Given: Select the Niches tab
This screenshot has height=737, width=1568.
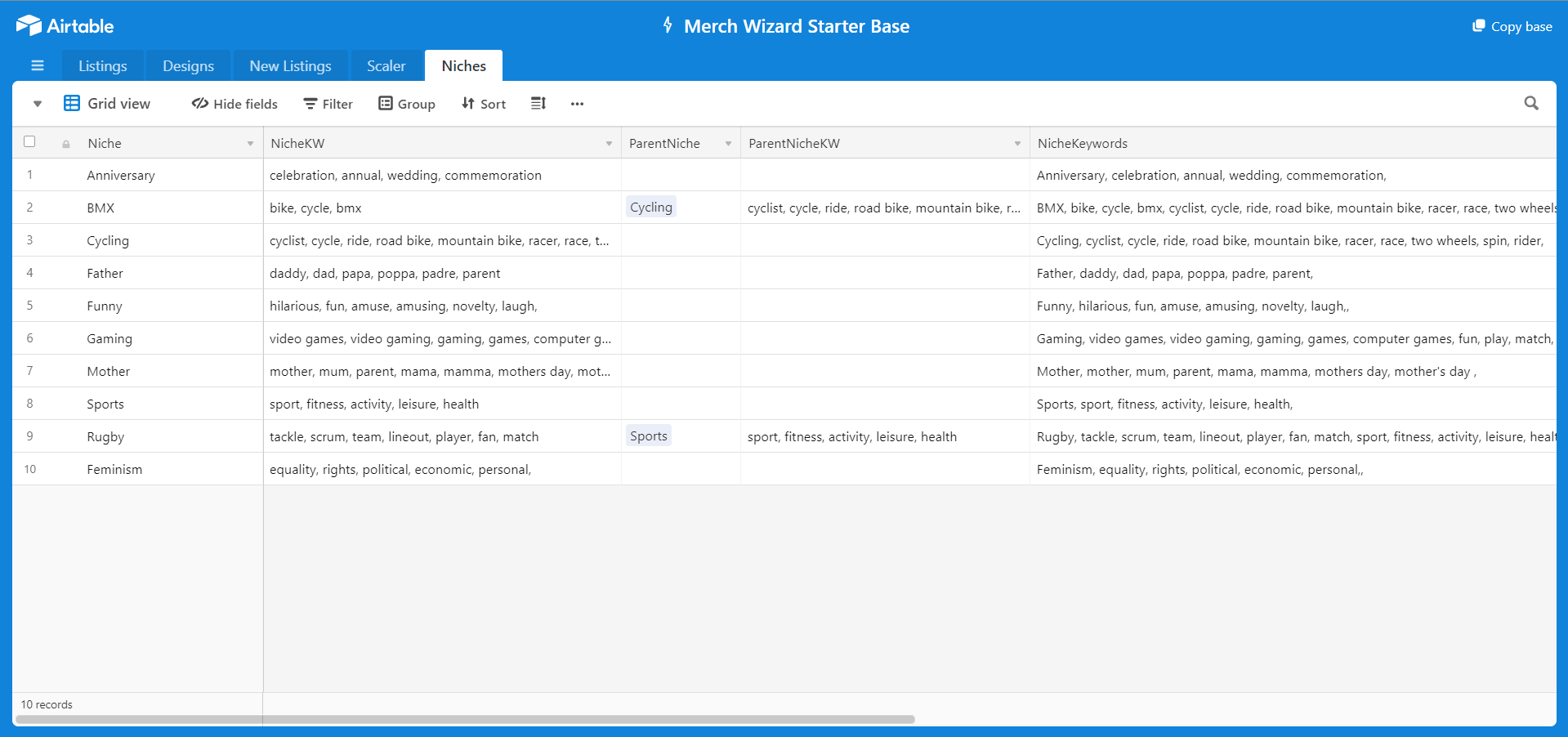Looking at the screenshot, I should click(463, 65).
